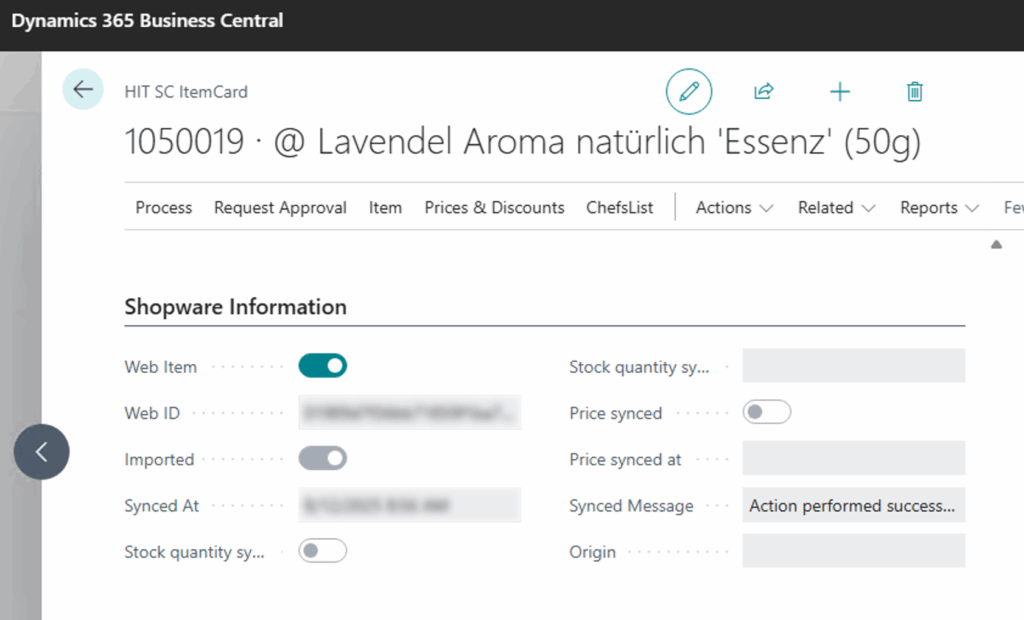Click the pencil edit icon
Viewport: 1024px width, 620px height.
[689, 91]
